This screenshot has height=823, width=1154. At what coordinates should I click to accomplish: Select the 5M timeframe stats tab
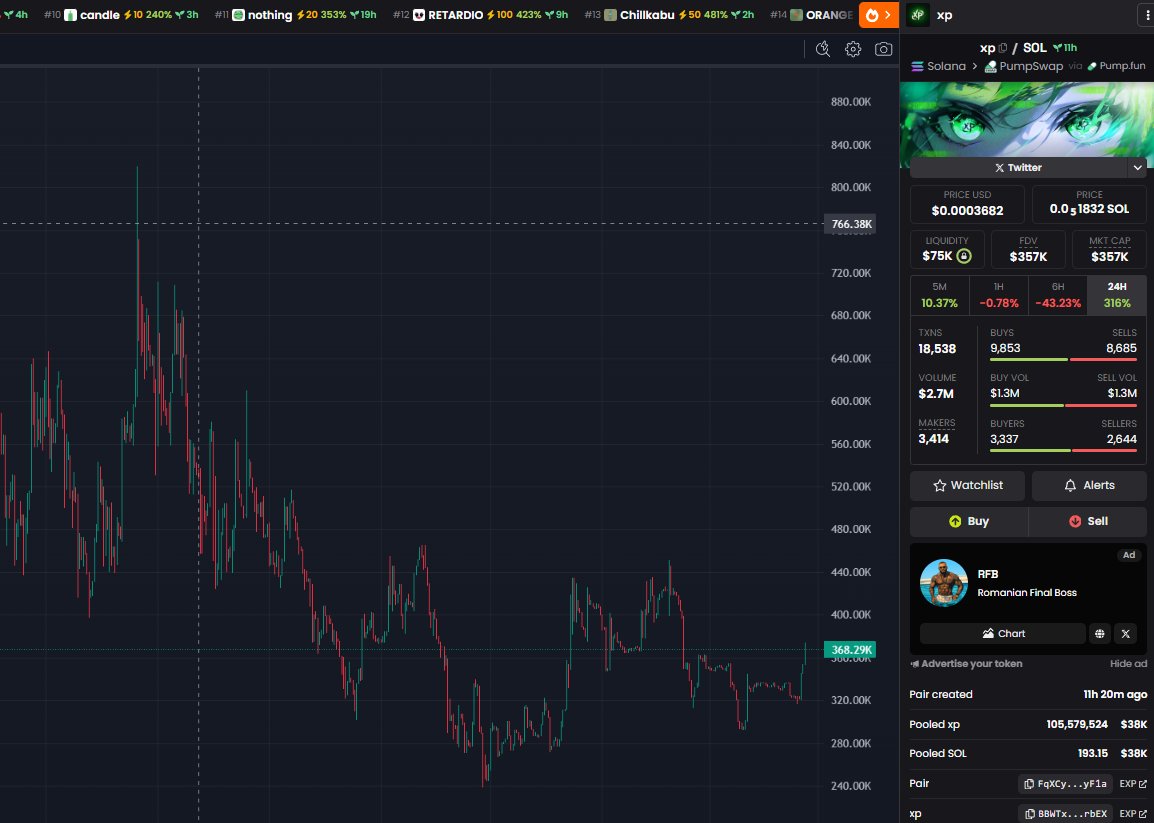(x=940, y=295)
